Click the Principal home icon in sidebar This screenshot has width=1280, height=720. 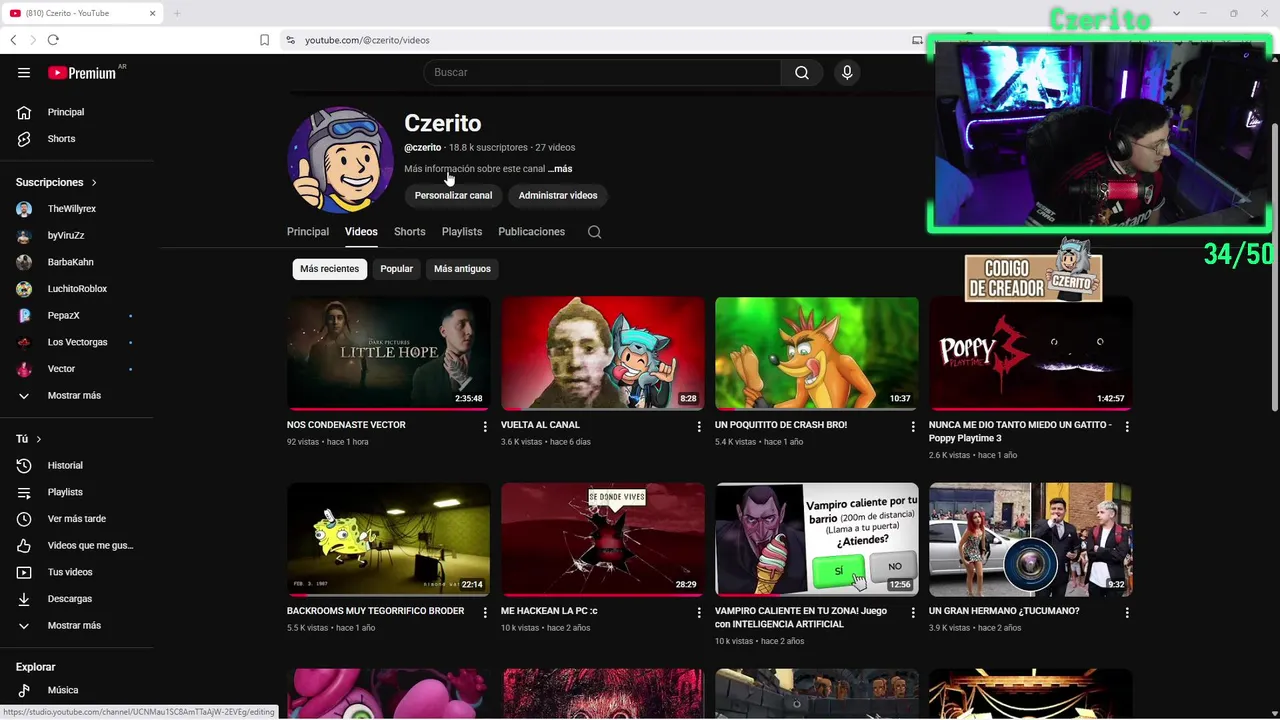(x=24, y=112)
